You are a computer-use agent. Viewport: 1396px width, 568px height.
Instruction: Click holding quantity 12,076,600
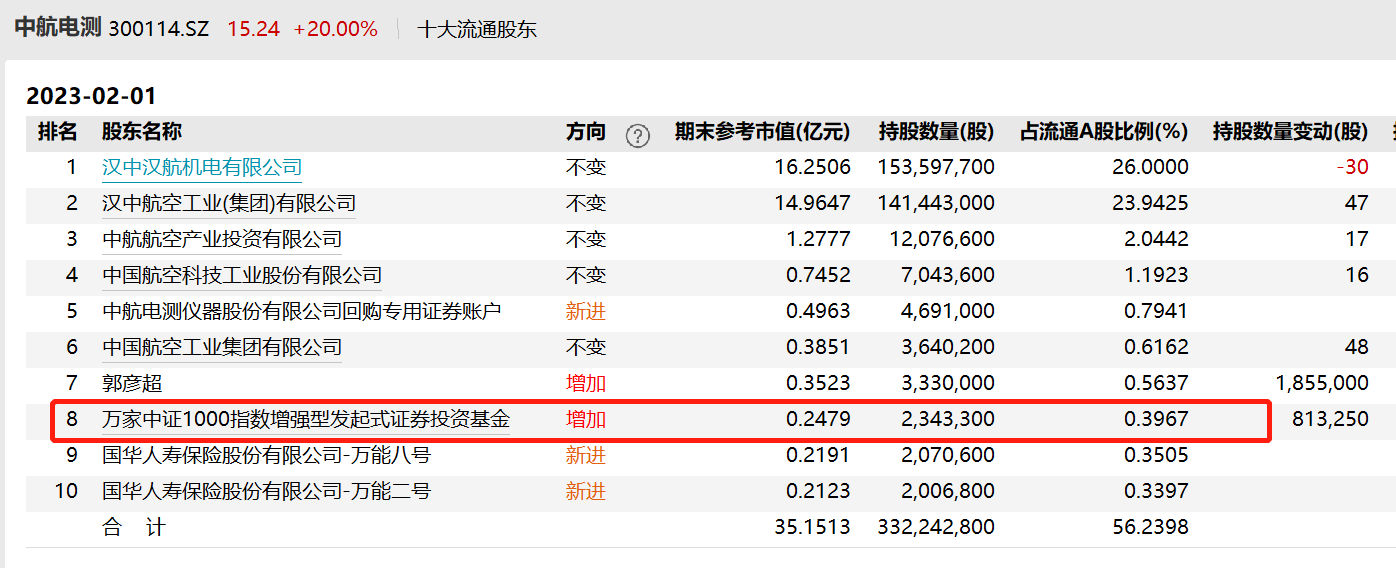click(x=942, y=239)
